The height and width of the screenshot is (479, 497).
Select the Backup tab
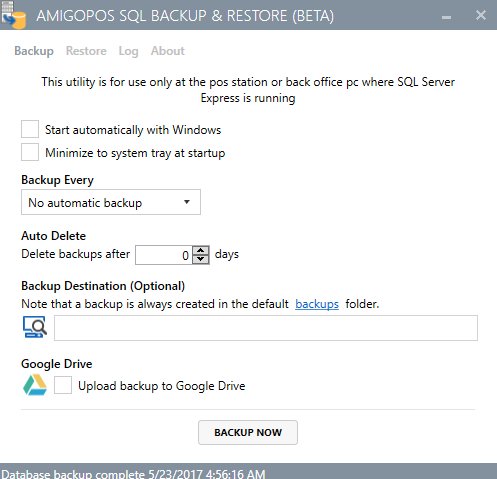(34, 51)
